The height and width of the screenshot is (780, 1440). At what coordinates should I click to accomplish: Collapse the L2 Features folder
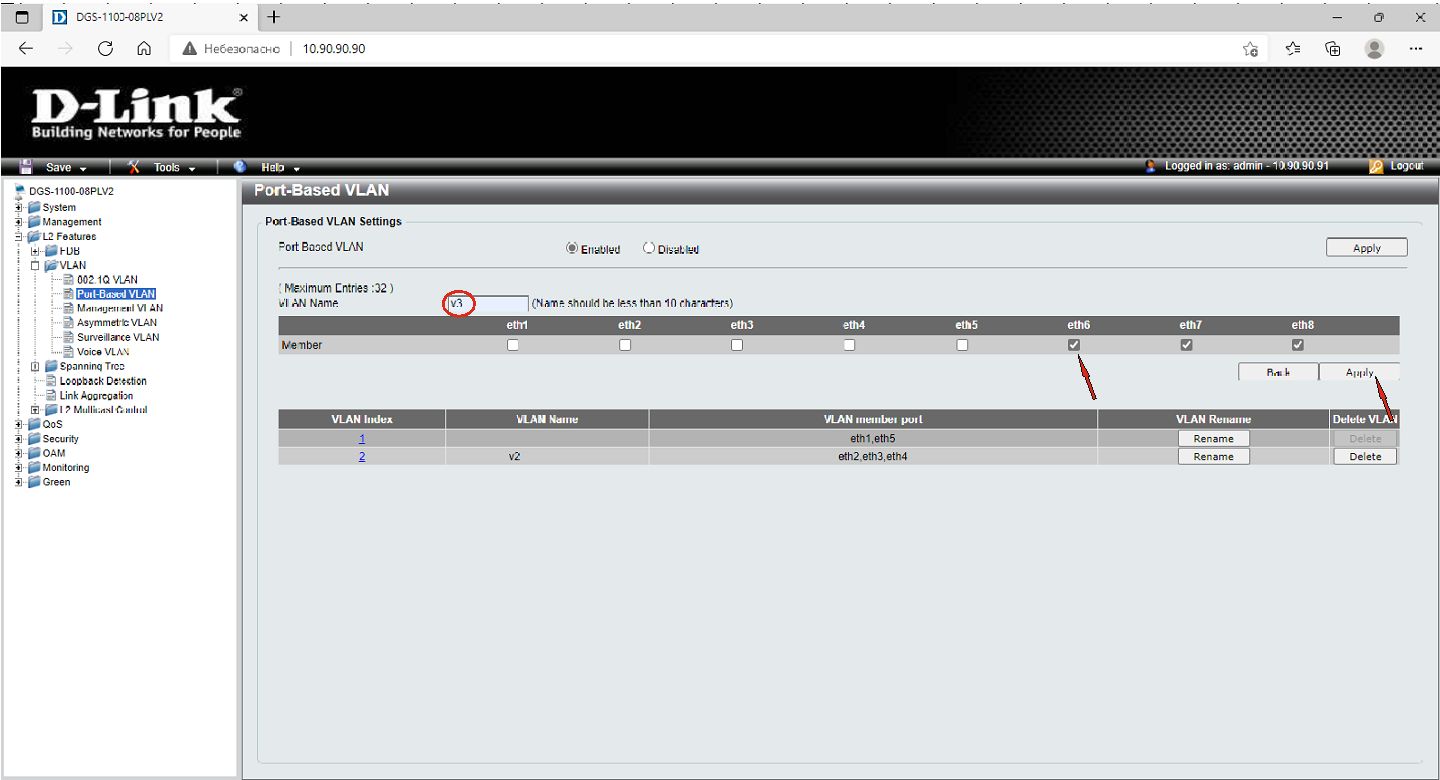tap(19, 237)
